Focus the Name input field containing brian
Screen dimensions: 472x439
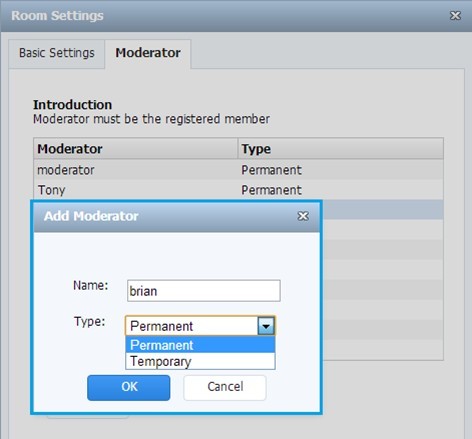point(204,291)
